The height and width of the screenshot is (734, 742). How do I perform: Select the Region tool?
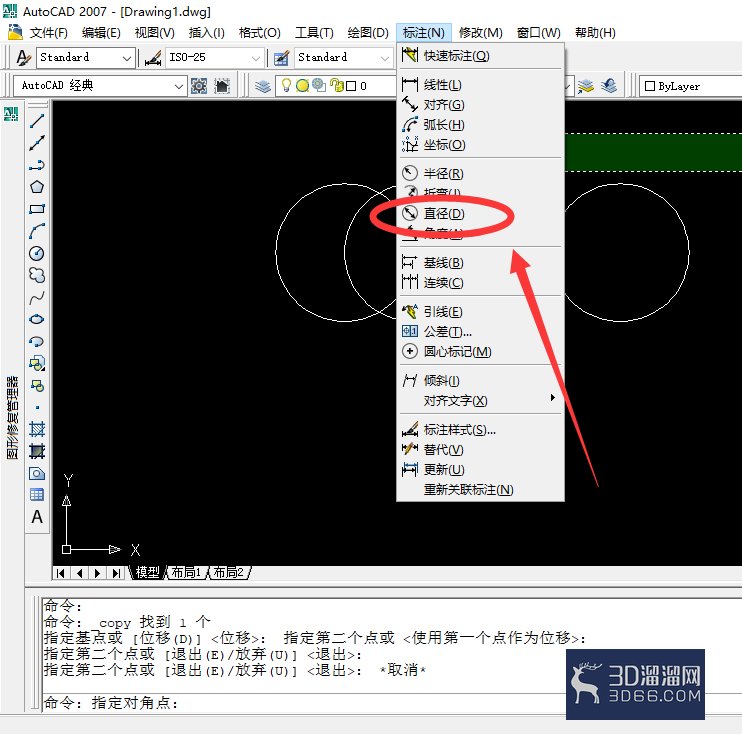coord(37,473)
